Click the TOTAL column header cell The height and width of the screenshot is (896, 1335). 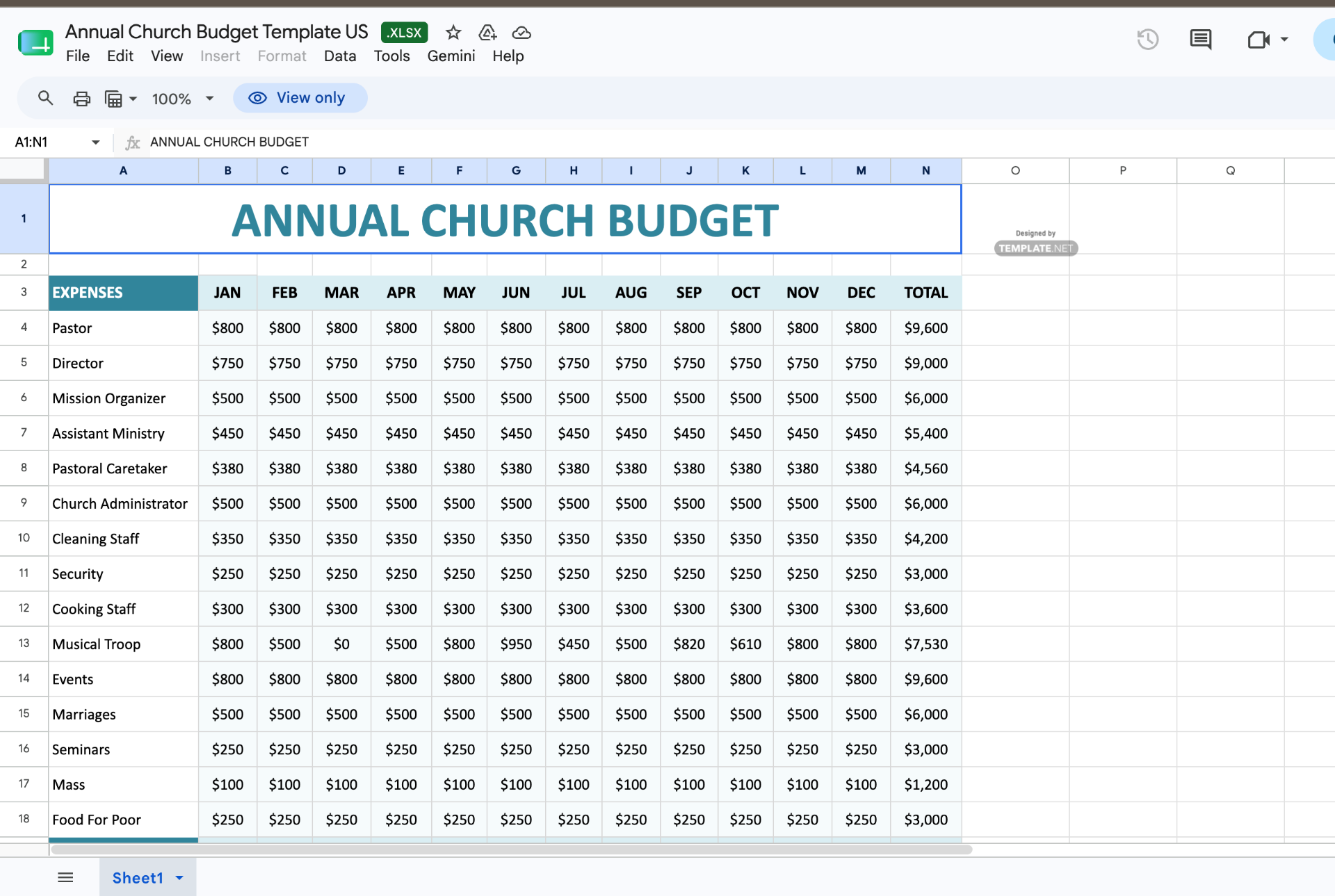(x=925, y=293)
